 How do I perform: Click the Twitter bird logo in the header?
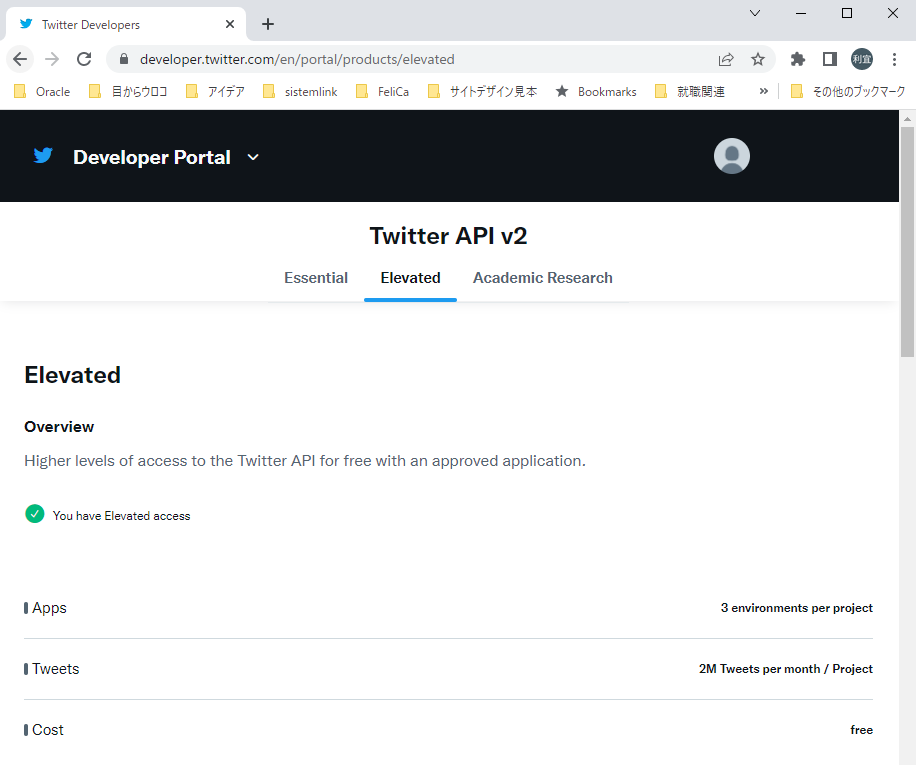pos(41,156)
